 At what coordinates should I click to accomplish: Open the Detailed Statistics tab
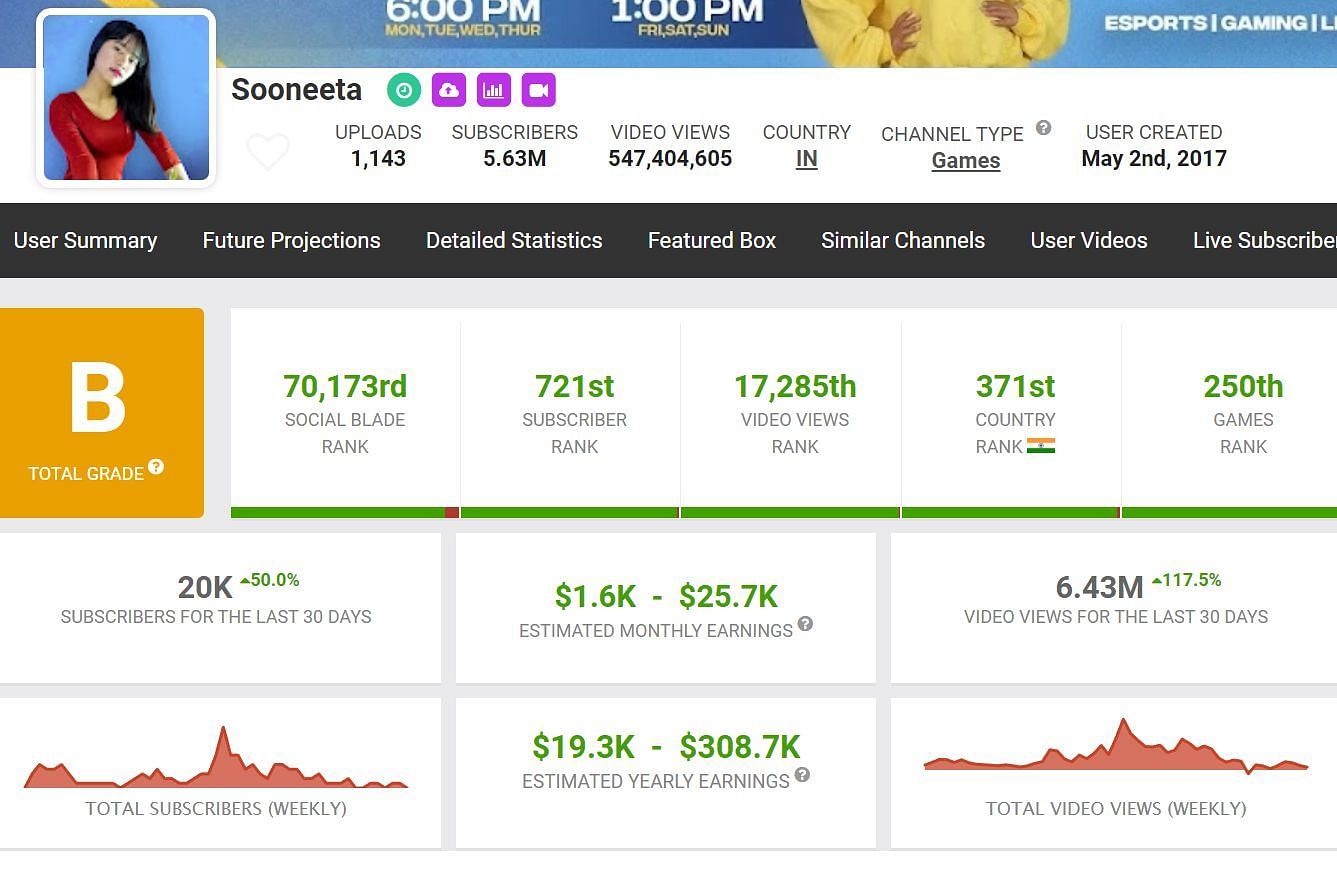pos(514,240)
